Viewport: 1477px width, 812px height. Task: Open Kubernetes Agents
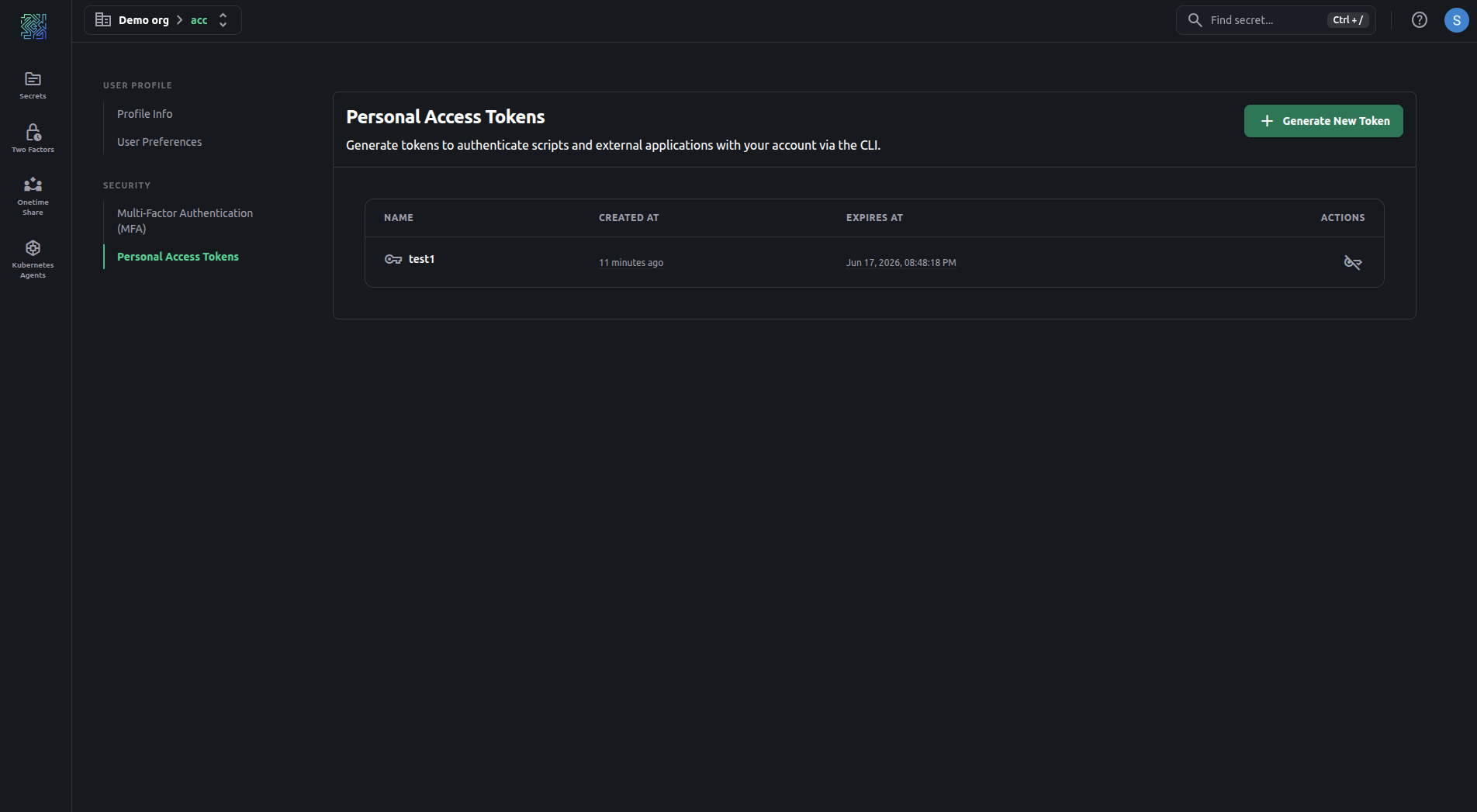click(x=33, y=259)
